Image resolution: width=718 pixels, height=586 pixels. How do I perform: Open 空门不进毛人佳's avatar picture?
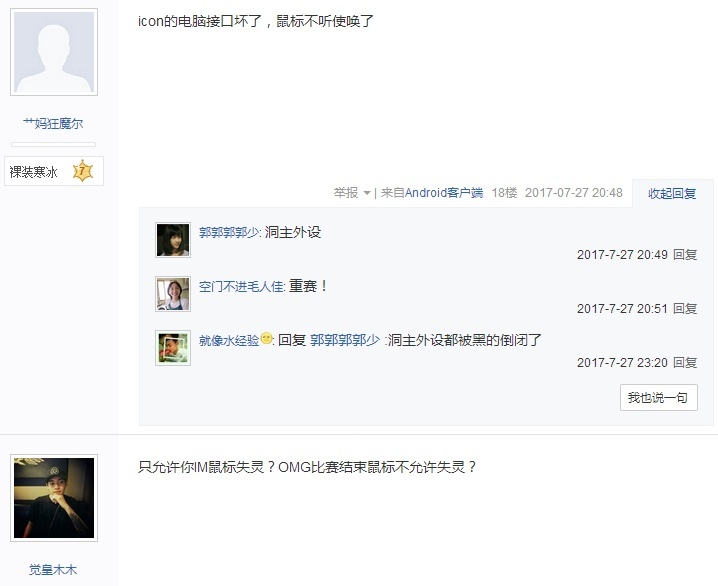173,294
